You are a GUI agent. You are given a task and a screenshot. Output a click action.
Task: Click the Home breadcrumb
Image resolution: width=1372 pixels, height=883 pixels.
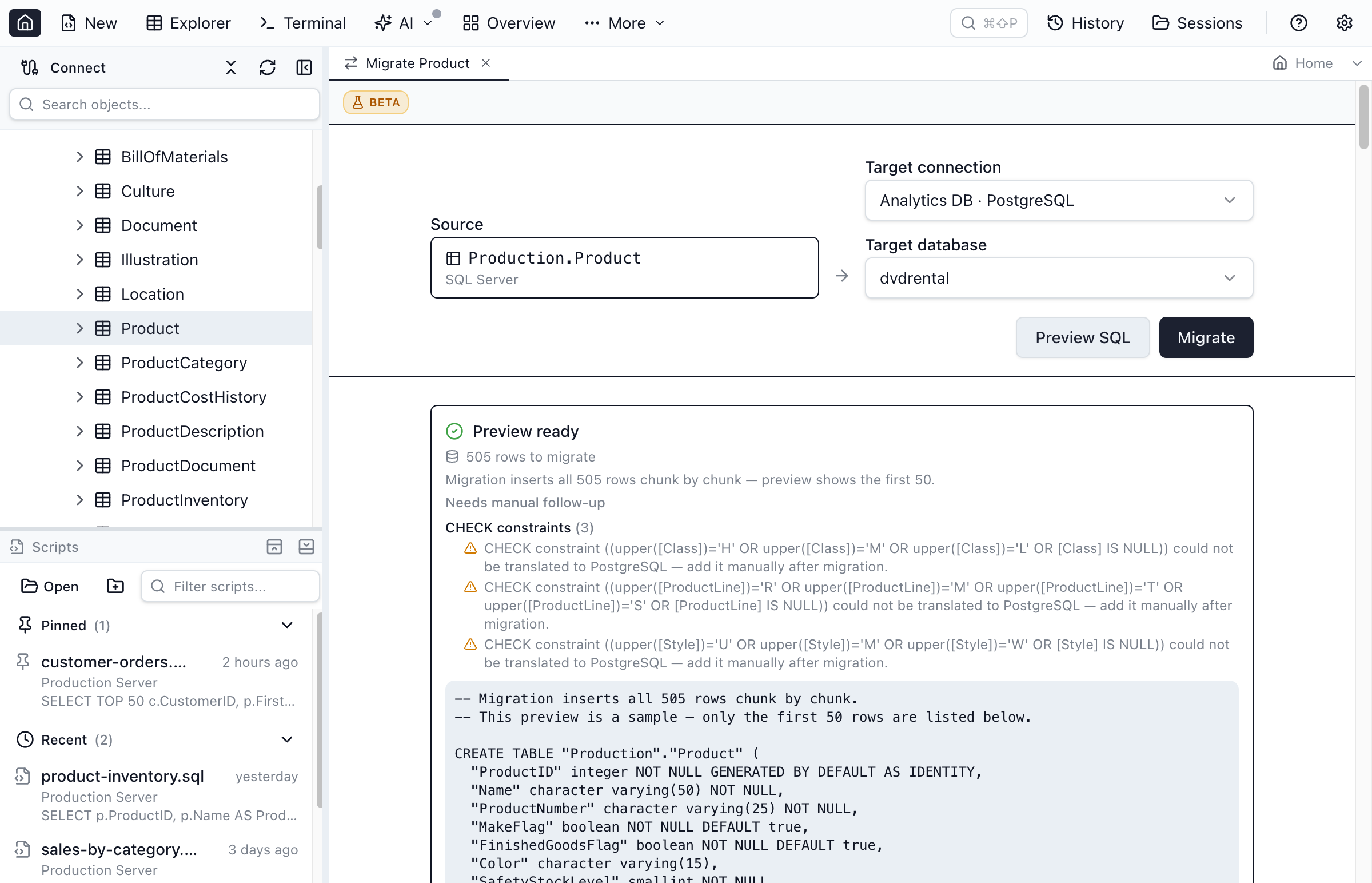click(x=1302, y=63)
